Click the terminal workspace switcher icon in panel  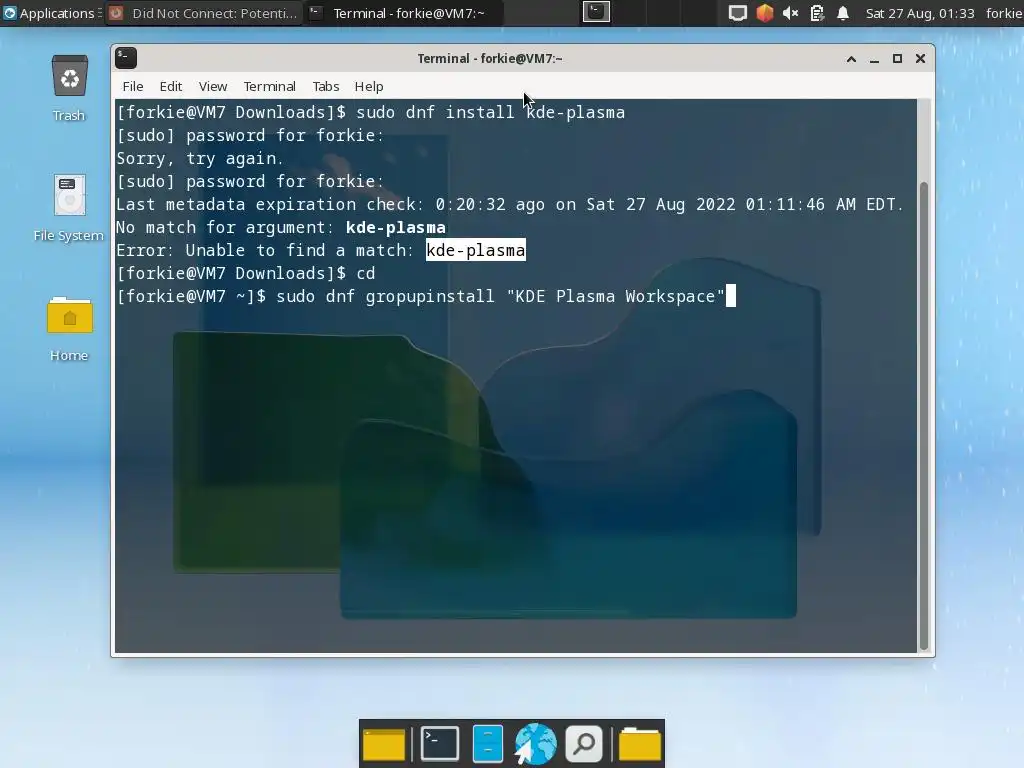click(x=596, y=12)
